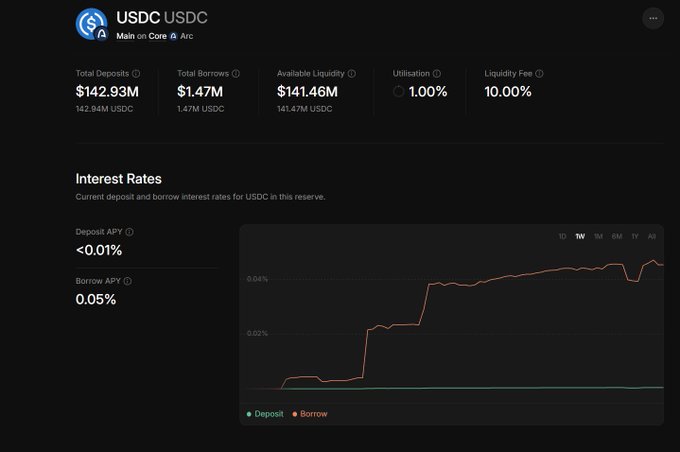Viewport: 680px width, 452px height.
Task: Open the three-dot more options menu
Action: tap(653, 19)
